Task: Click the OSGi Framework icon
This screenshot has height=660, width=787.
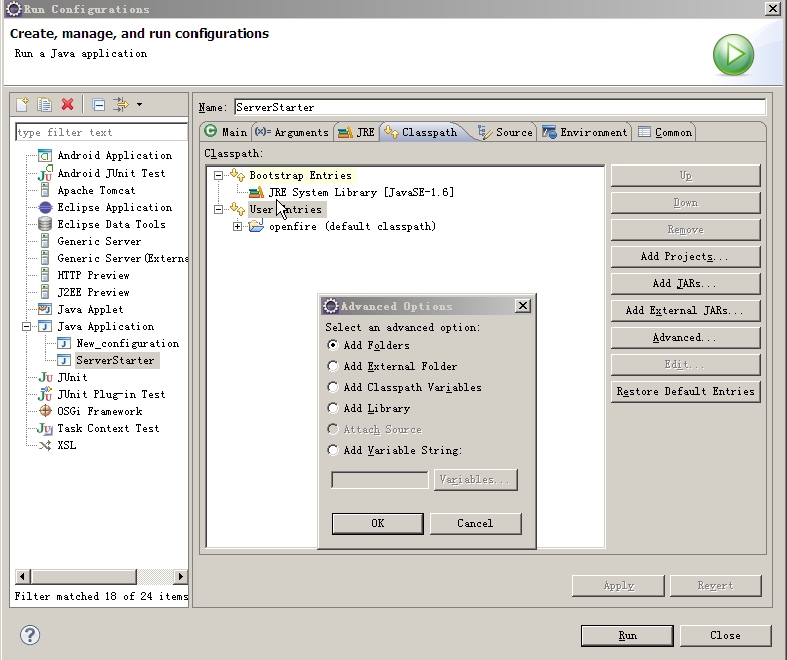Action: pos(45,411)
